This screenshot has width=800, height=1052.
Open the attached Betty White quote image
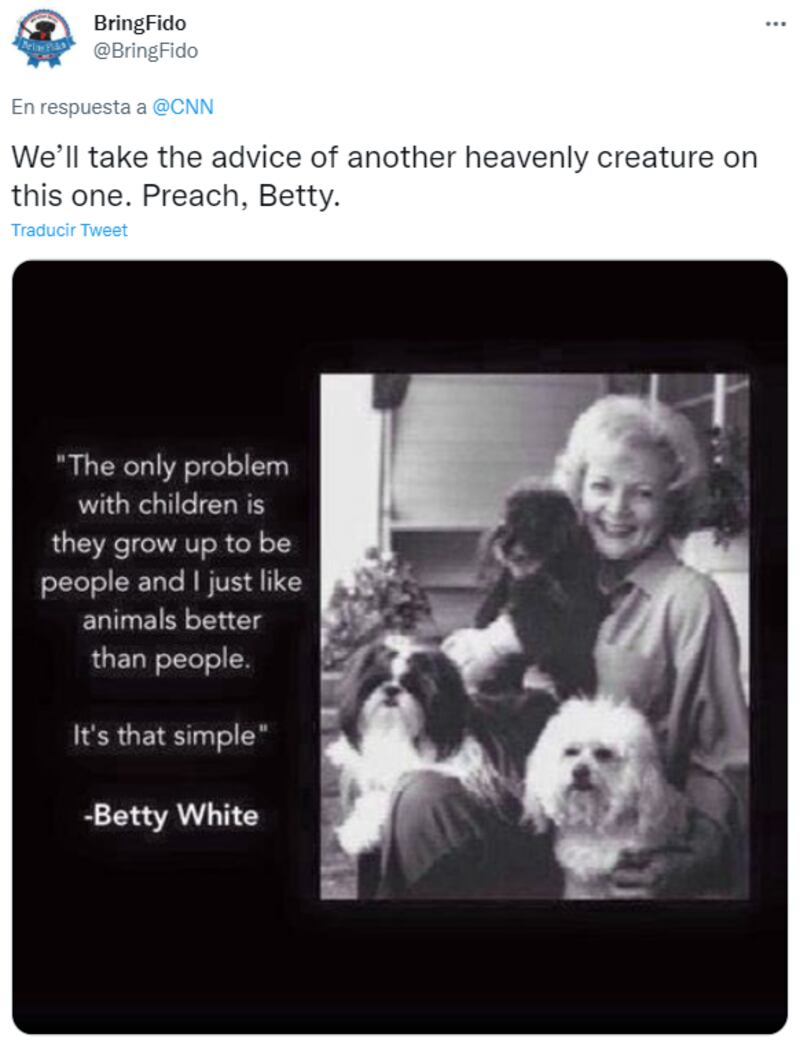(x=400, y=647)
